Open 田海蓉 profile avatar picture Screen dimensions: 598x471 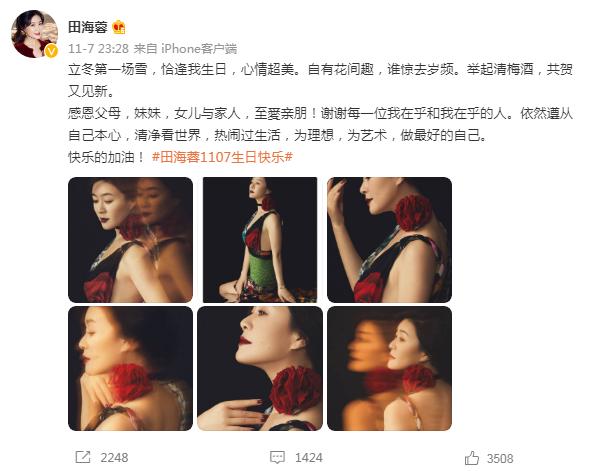tap(35, 34)
